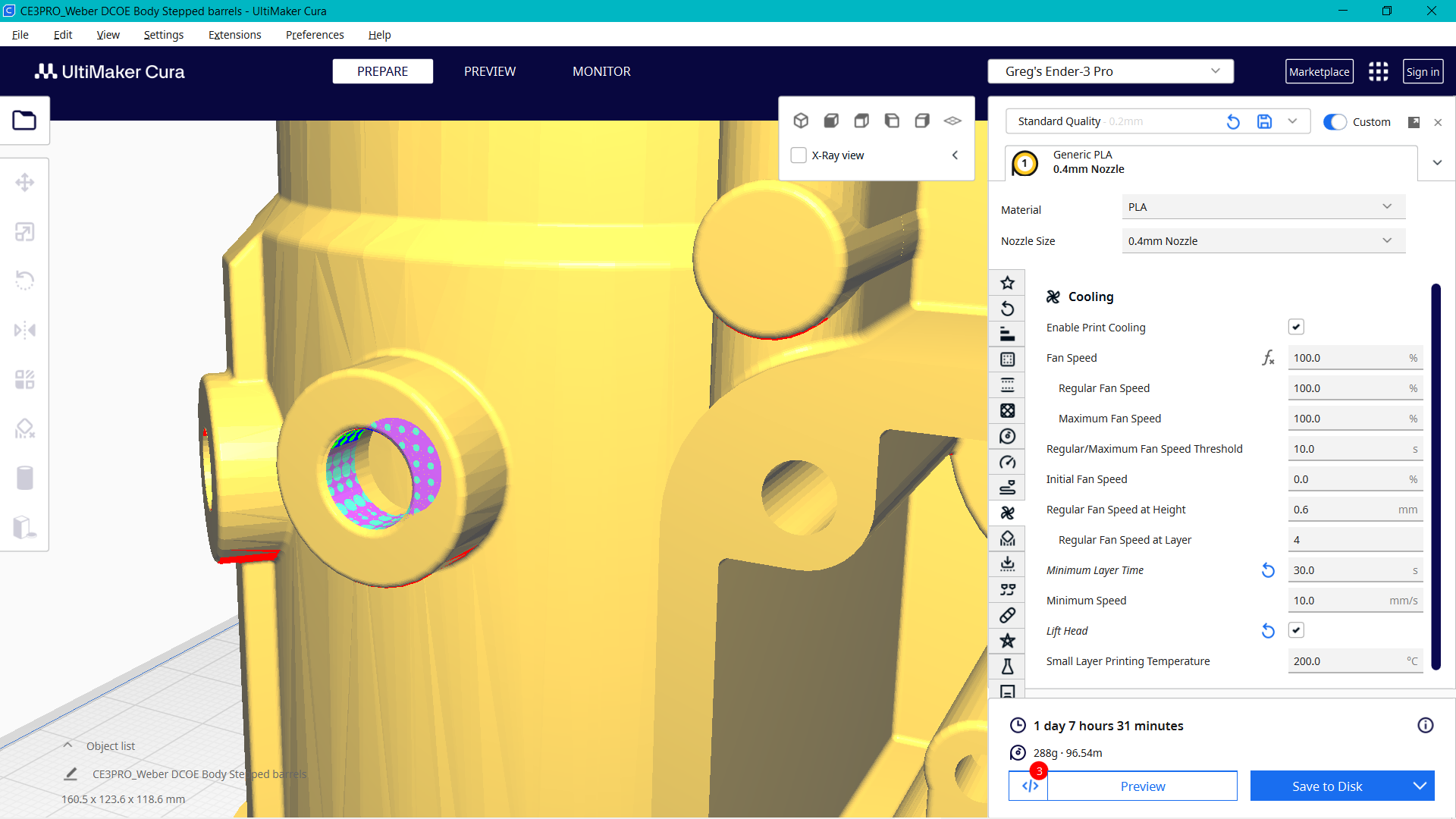1456x819 pixels.
Task: Open Material settings using the spool icon
Action: [1007, 436]
